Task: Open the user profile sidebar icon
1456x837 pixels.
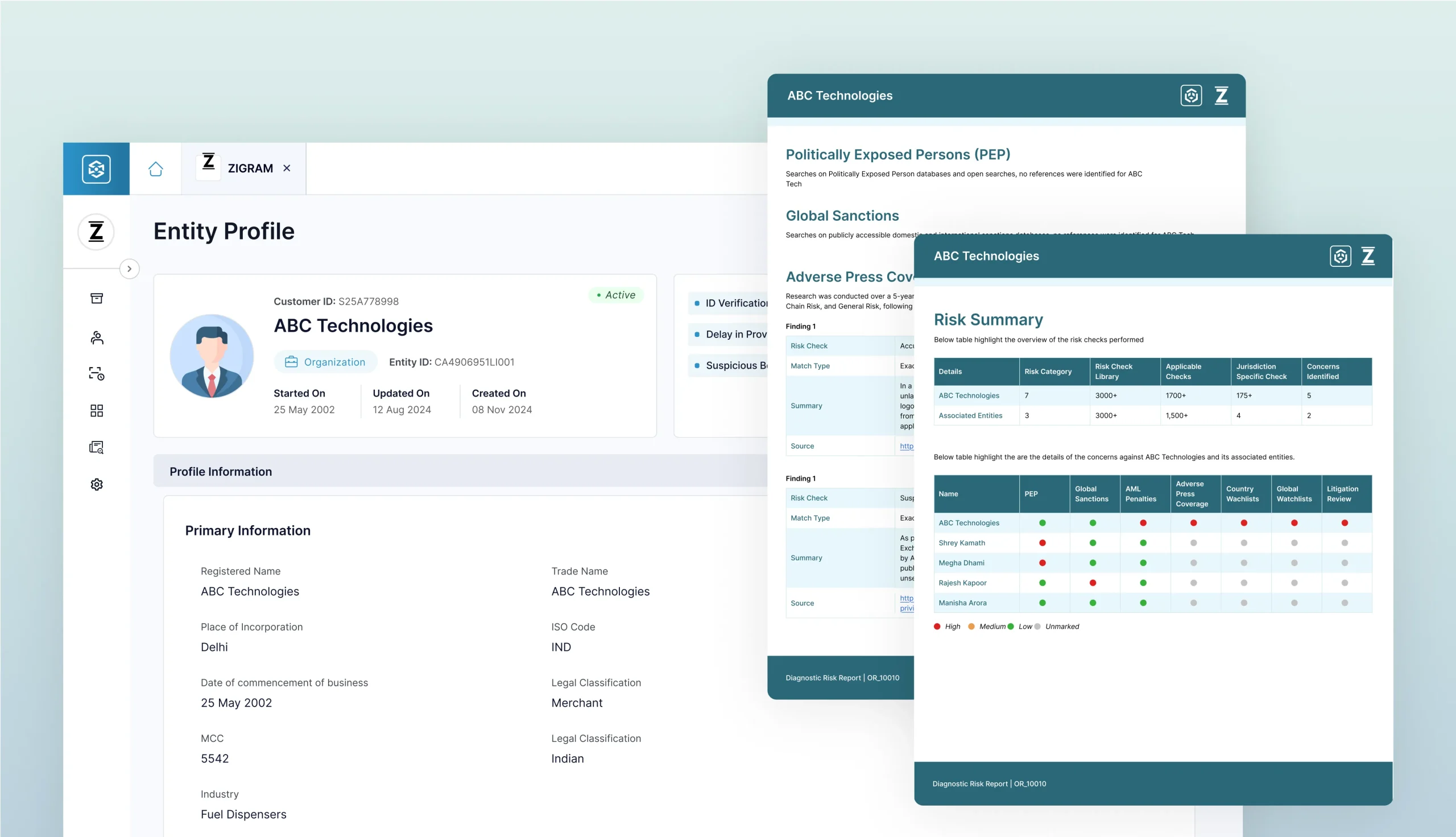Action: tap(97, 337)
